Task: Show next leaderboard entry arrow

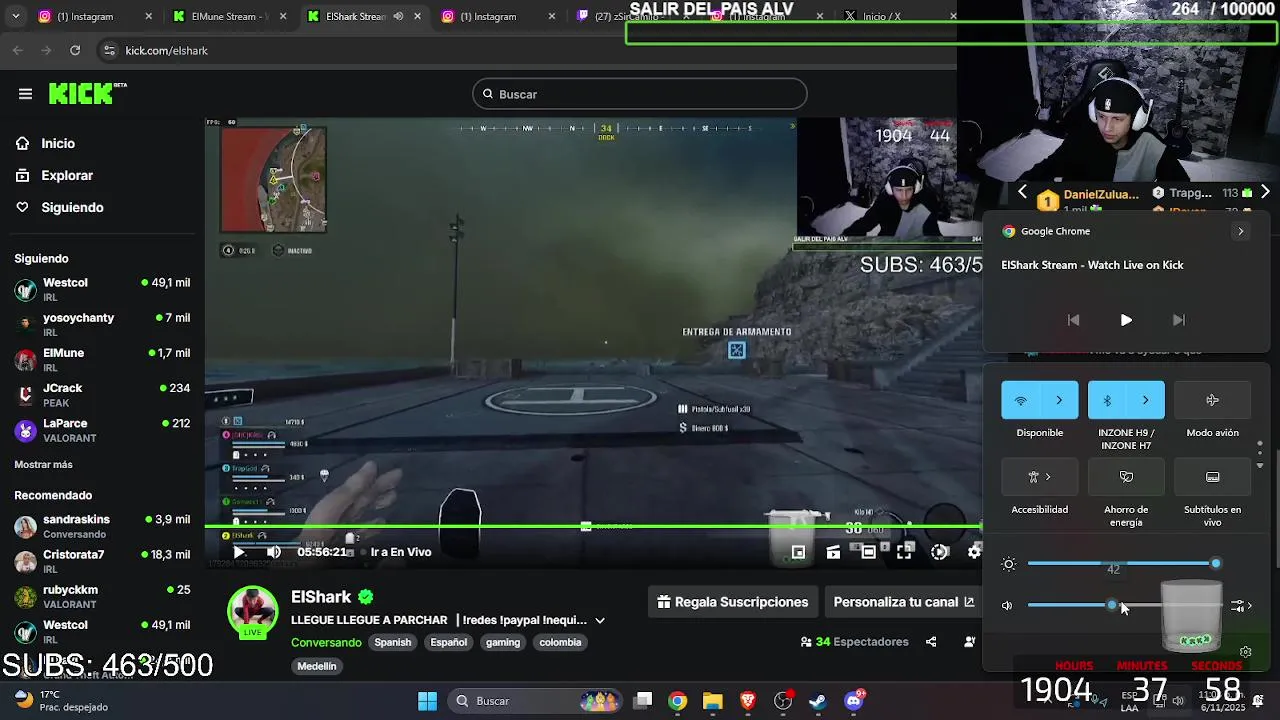Action: pos(1265,192)
